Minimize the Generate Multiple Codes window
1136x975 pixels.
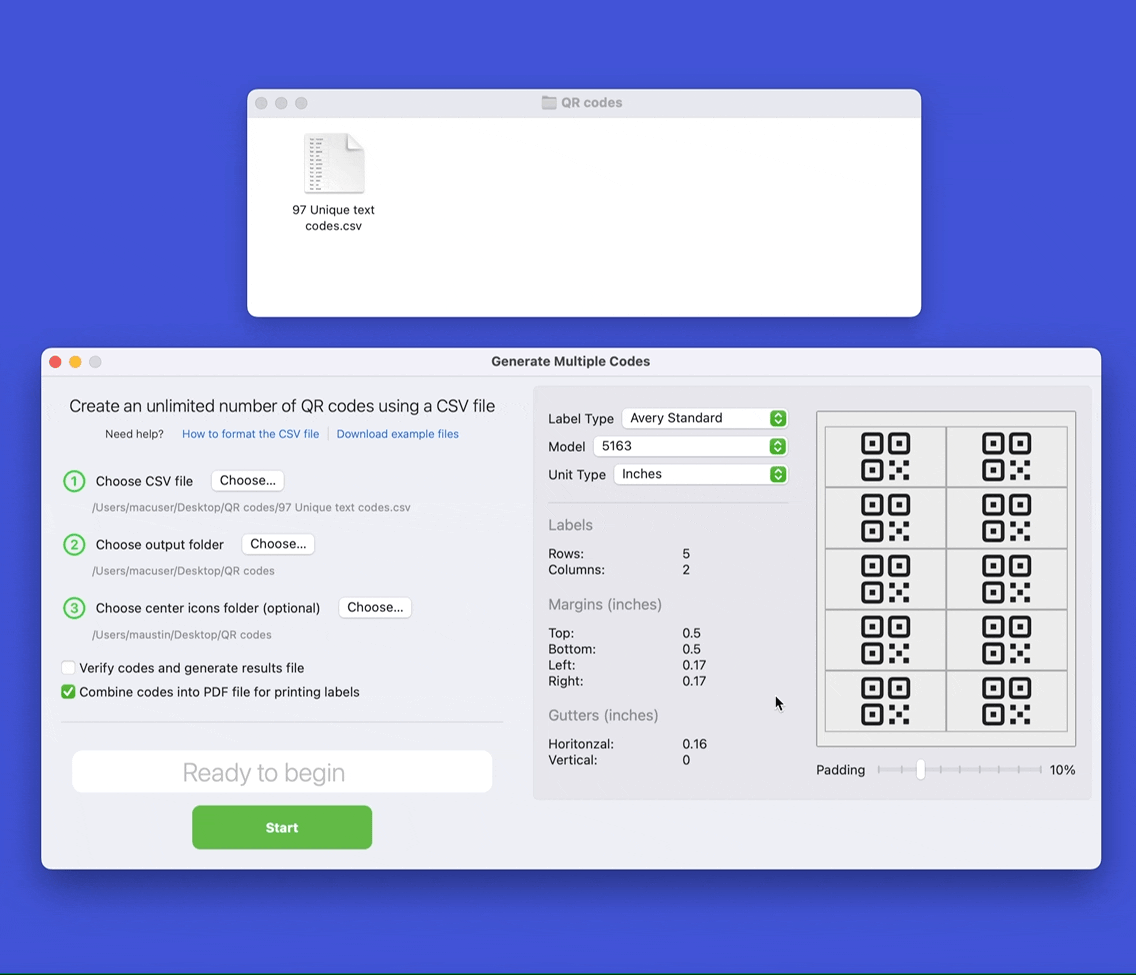tap(75, 361)
